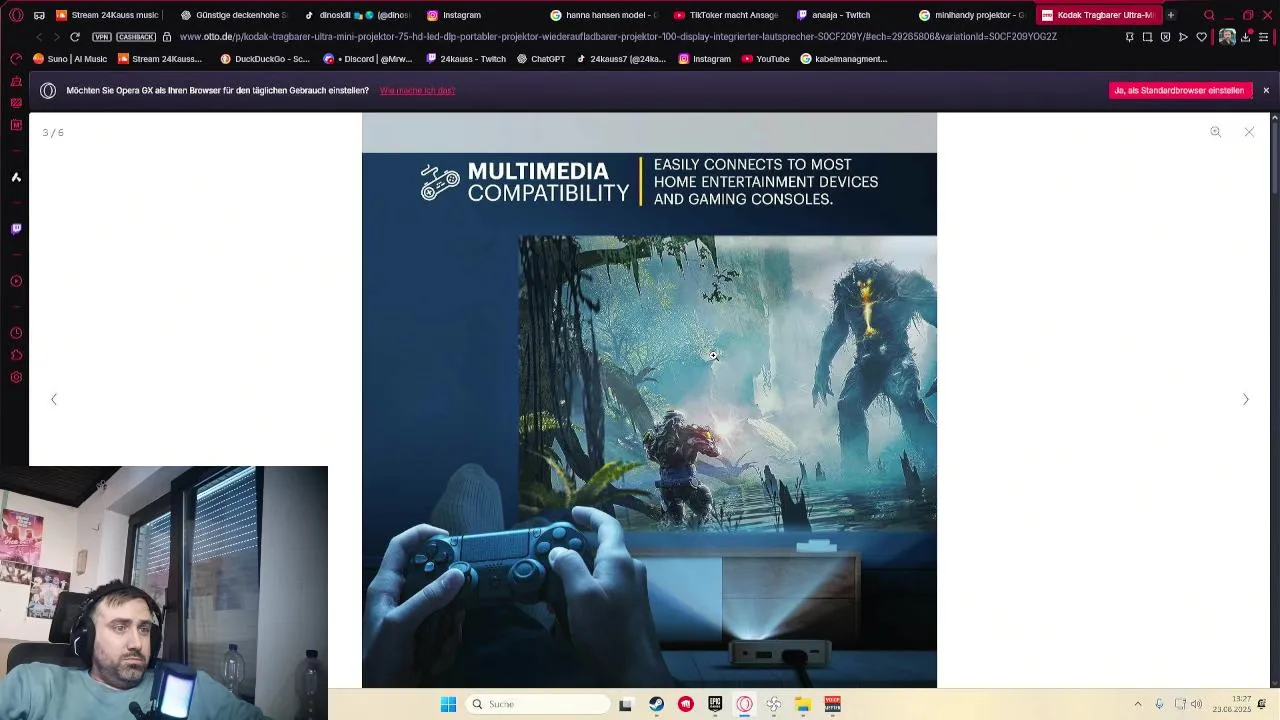
Task: Open 24kauss - Twitch bookmark
Action: [x=466, y=59]
